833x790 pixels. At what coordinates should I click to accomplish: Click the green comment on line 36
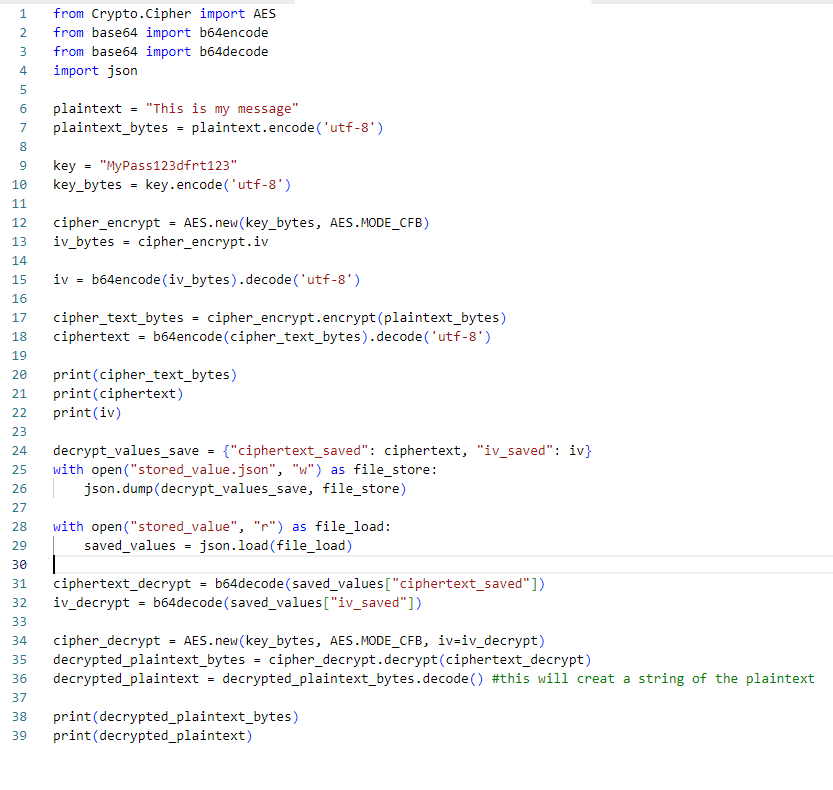point(653,679)
